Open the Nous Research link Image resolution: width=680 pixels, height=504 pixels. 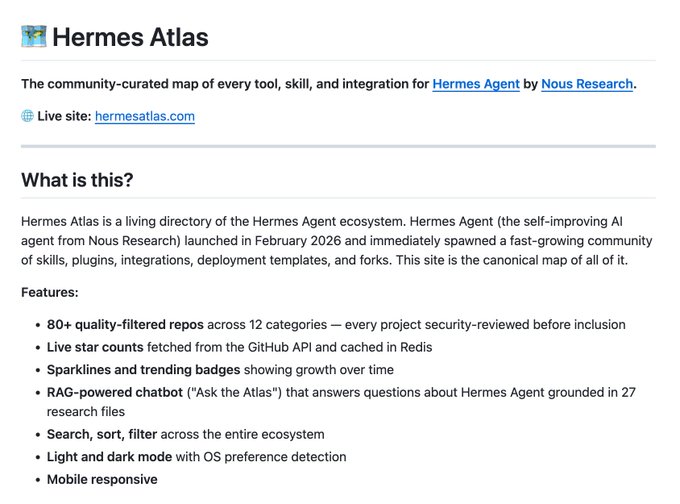[587, 84]
